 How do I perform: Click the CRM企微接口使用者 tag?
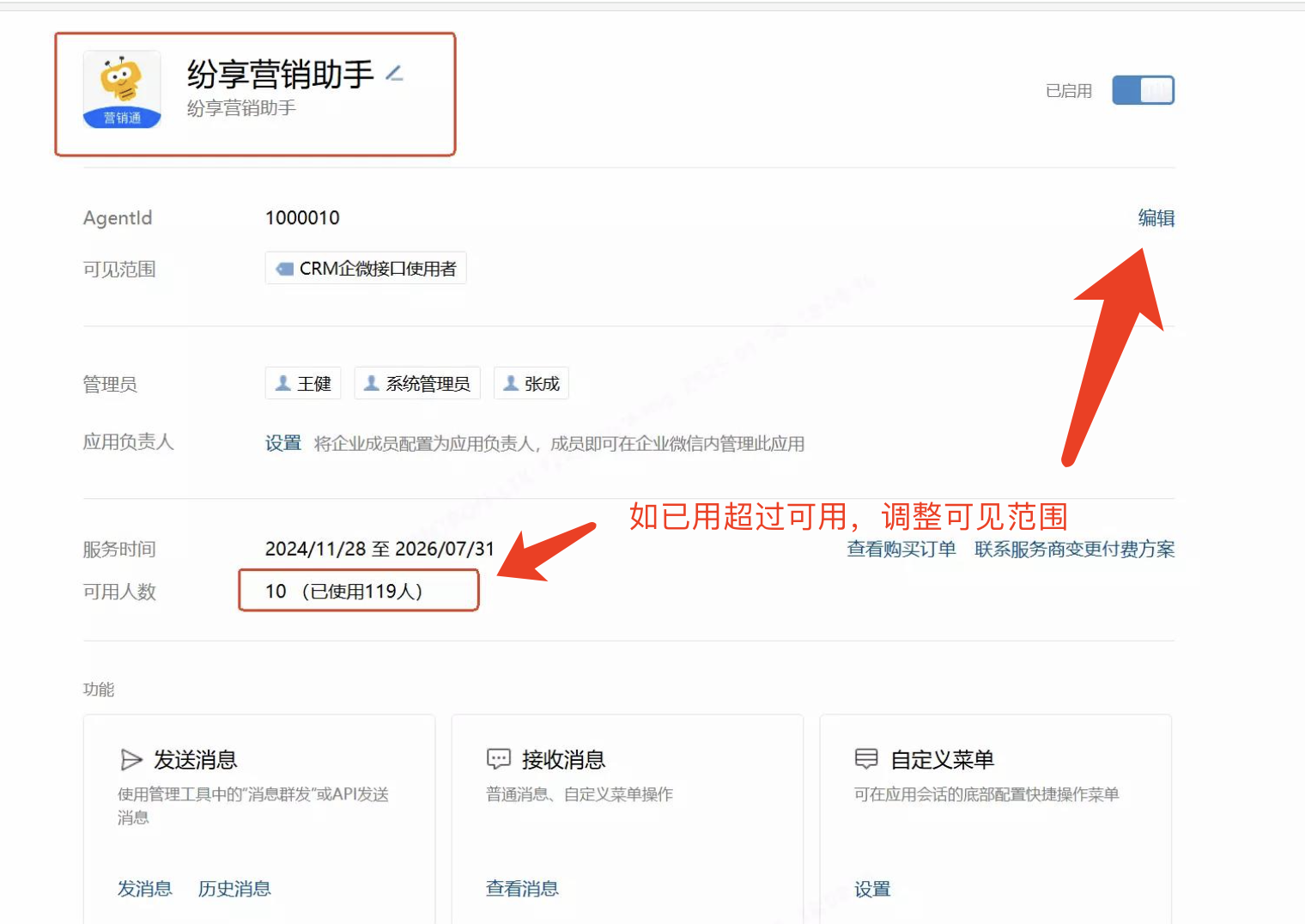(x=366, y=268)
